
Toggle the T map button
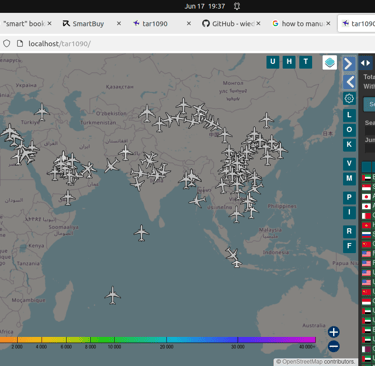click(x=306, y=62)
